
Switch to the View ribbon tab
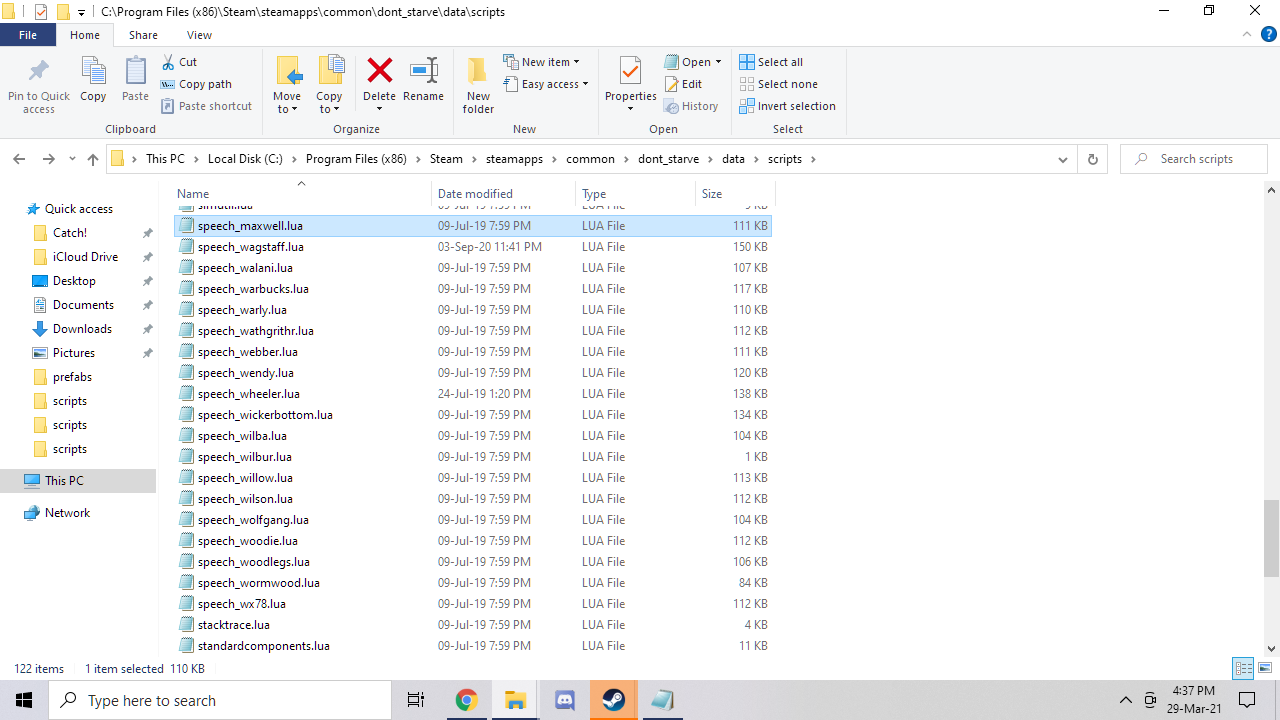pos(199,35)
